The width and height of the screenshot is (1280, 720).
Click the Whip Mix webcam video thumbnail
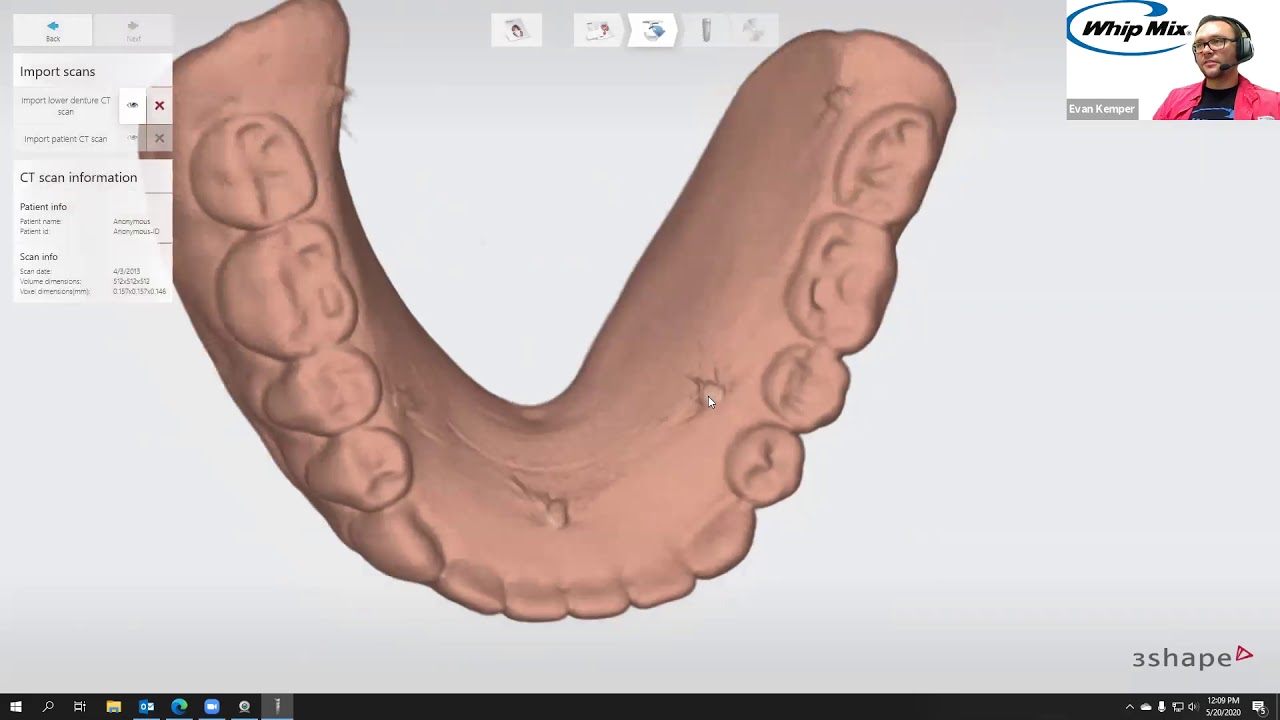pos(1172,60)
